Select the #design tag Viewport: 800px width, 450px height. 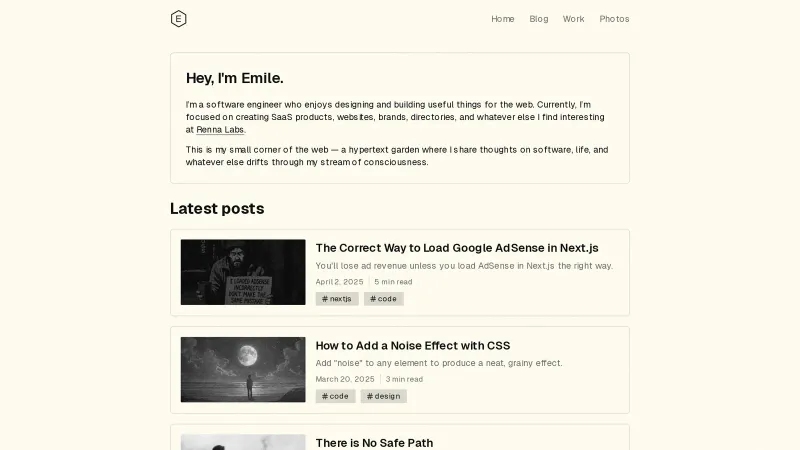[383, 396]
